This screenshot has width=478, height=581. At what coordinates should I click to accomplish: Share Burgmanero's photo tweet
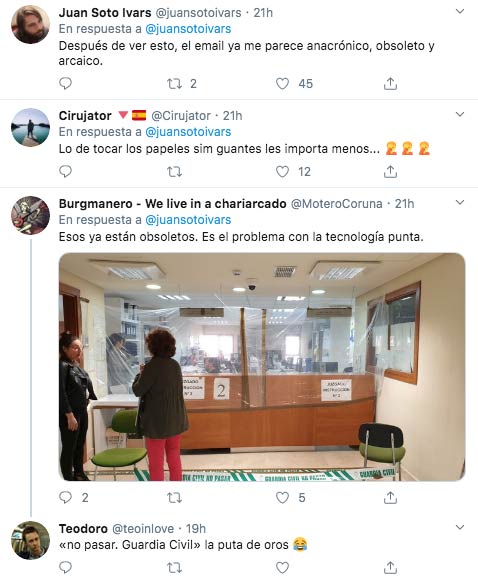coord(390,497)
